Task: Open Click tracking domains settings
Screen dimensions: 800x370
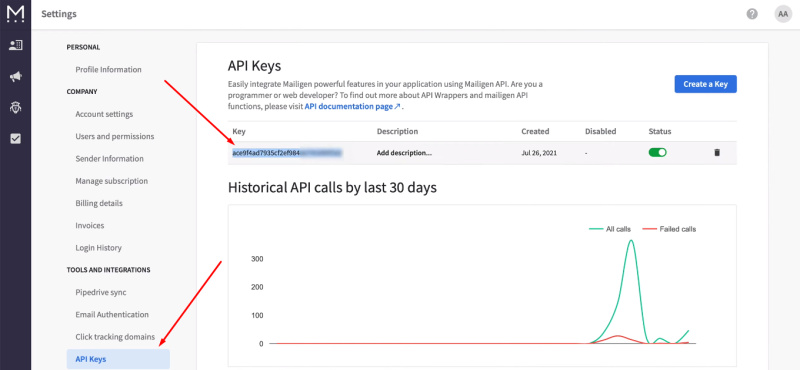Action: coord(115,337)
